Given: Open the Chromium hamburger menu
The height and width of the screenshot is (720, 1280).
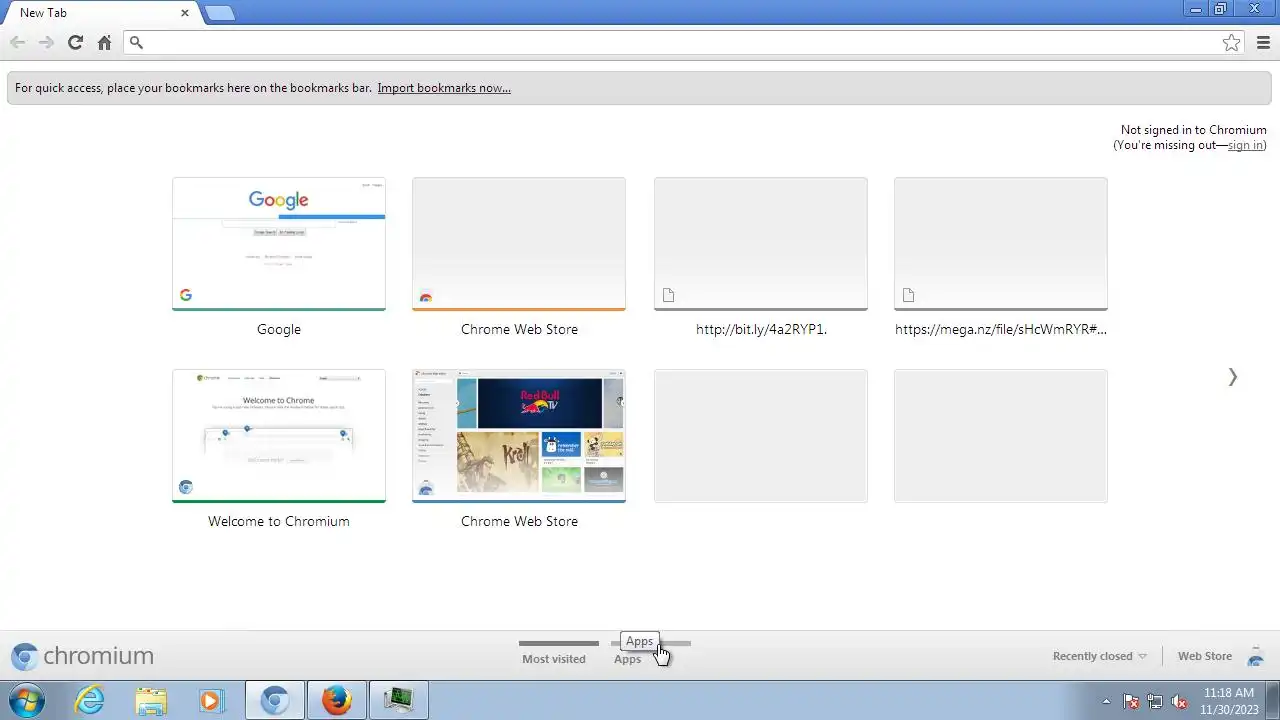Looking at the screenshot, I should point(1263,42).
